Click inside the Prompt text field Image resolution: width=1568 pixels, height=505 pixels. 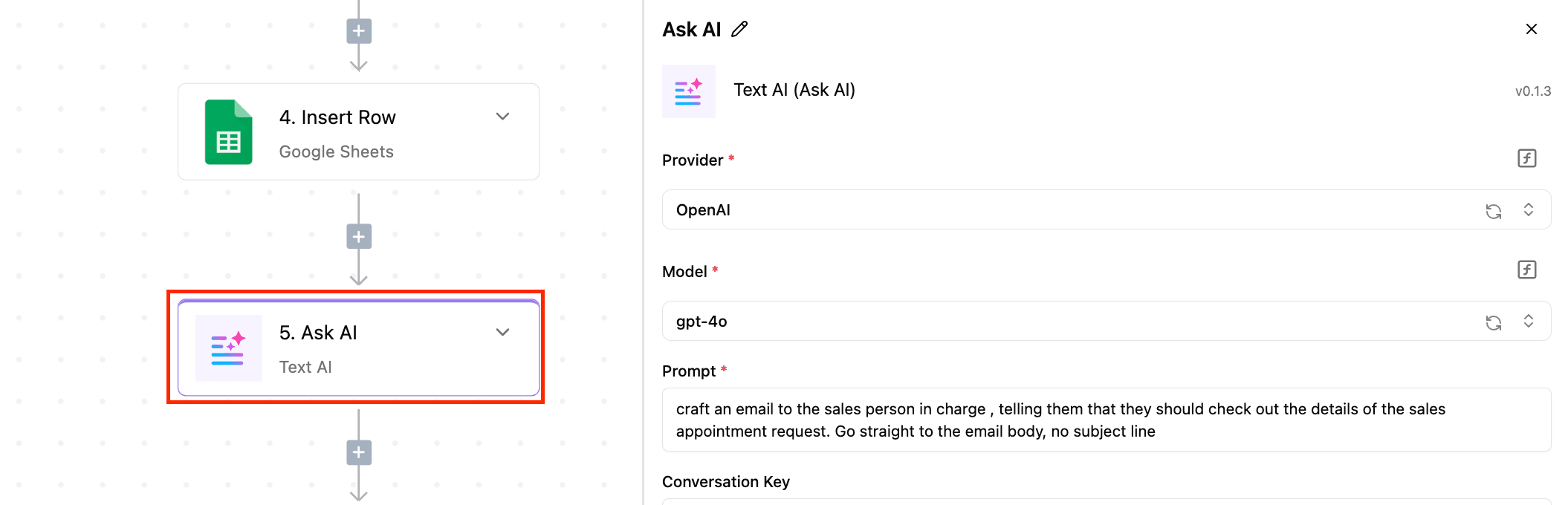(1106, 420)
